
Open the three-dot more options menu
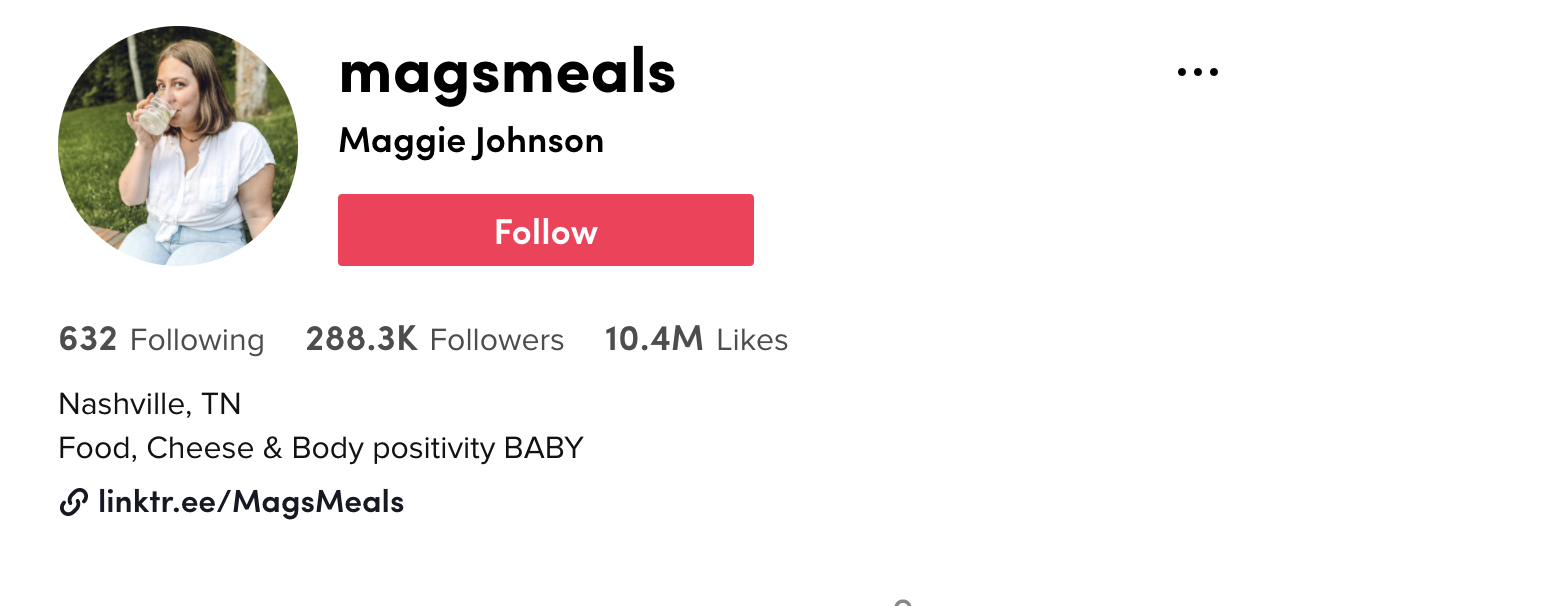1198,72
